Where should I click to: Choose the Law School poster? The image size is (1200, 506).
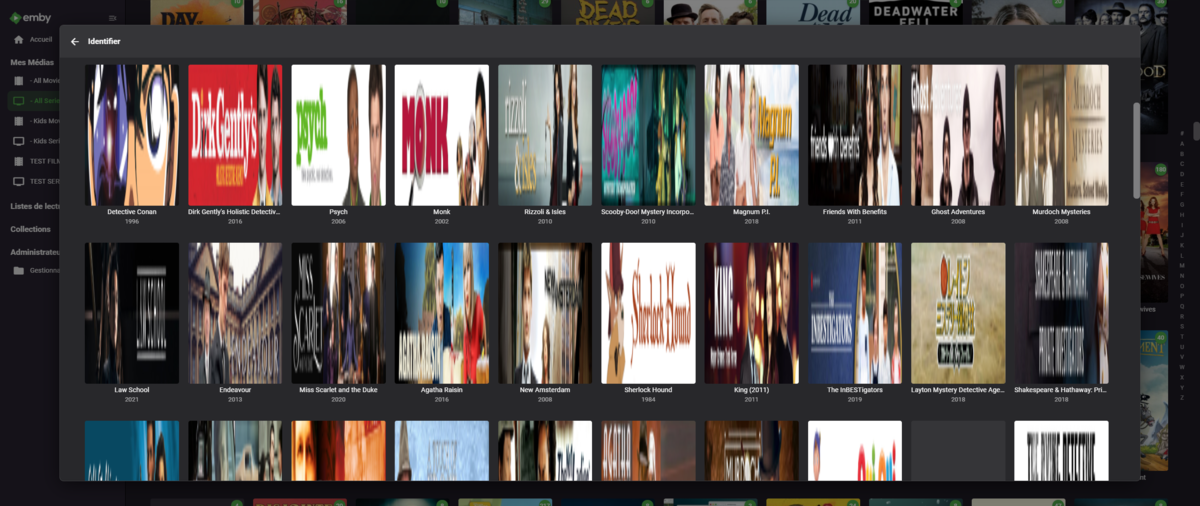tap(132, 313)
